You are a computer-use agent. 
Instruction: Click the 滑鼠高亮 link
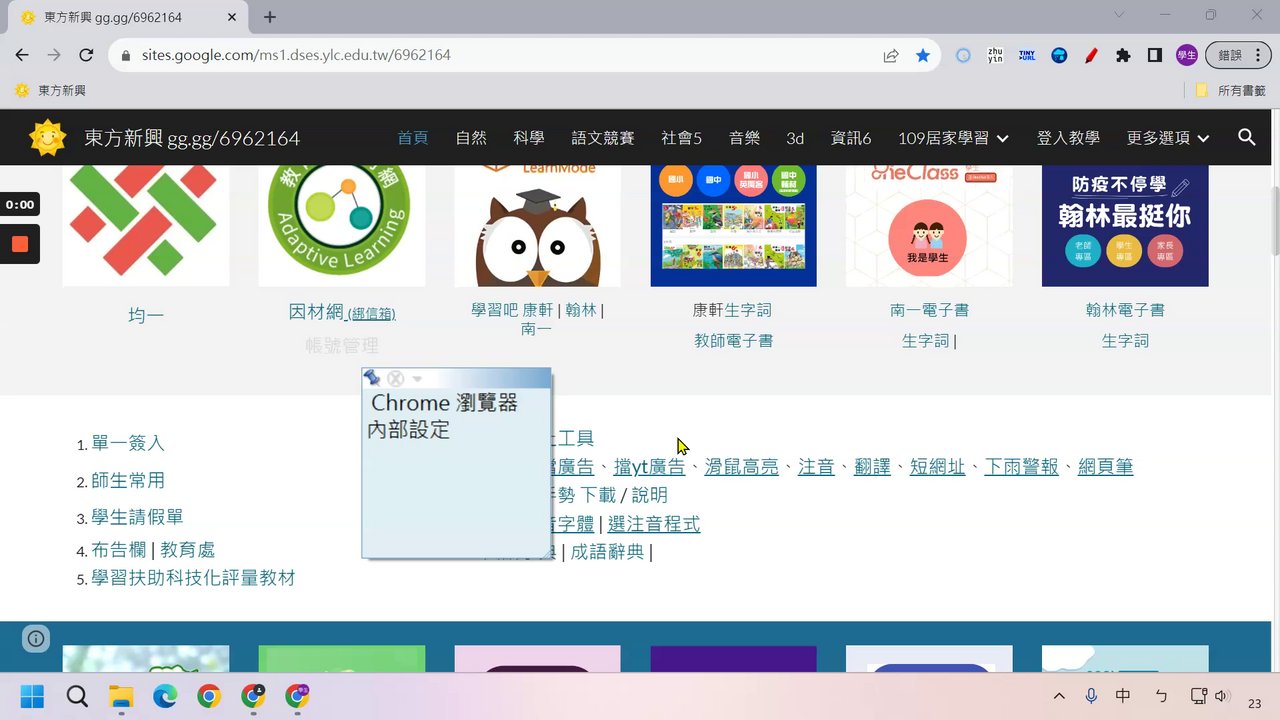(741, 467)
